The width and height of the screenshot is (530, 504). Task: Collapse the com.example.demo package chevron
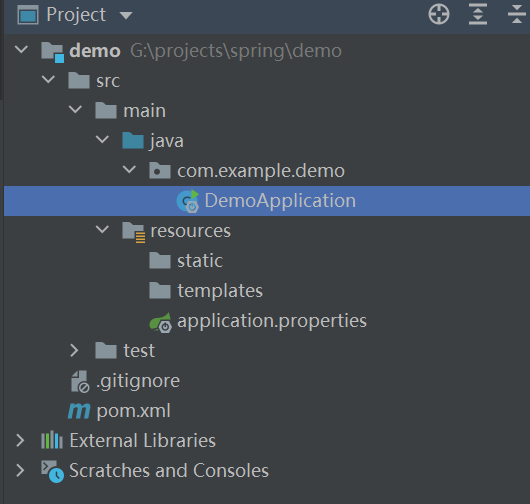(x=129, y=169)
